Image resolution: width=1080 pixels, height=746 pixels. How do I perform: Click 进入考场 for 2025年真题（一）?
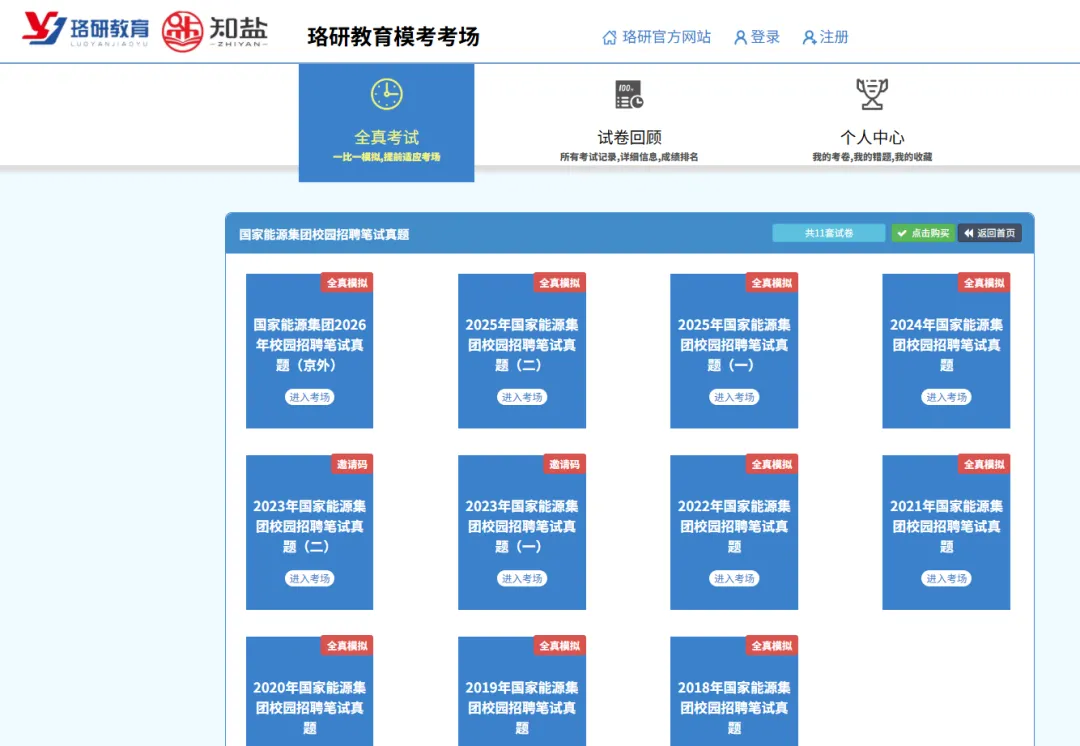tap(734, 397)
